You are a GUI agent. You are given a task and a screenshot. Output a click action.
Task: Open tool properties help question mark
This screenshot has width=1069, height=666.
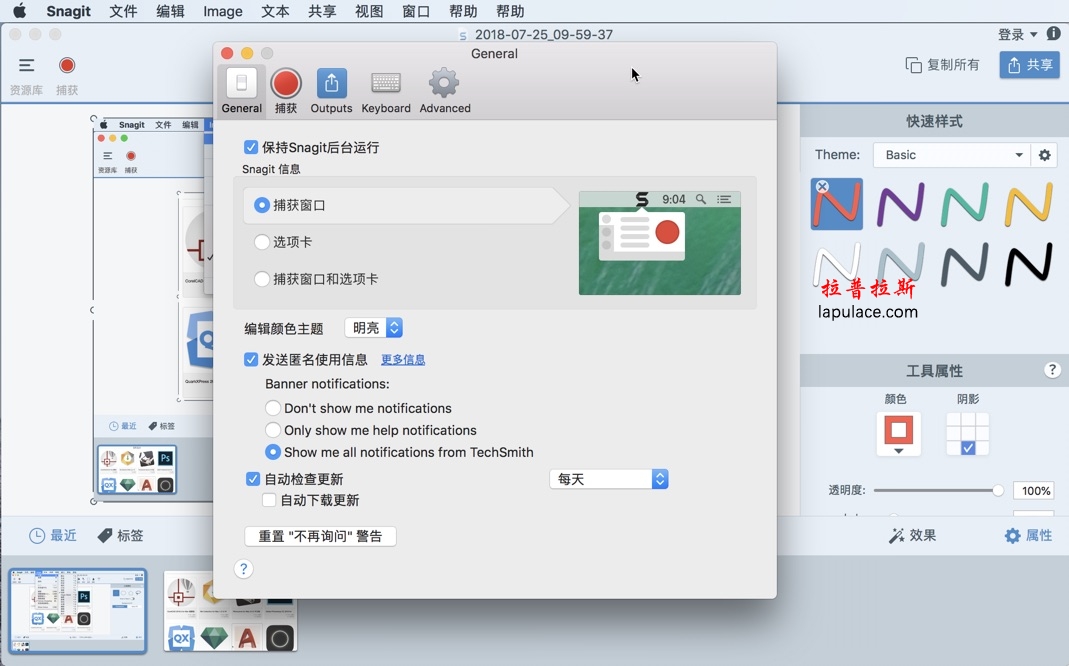1052,370
